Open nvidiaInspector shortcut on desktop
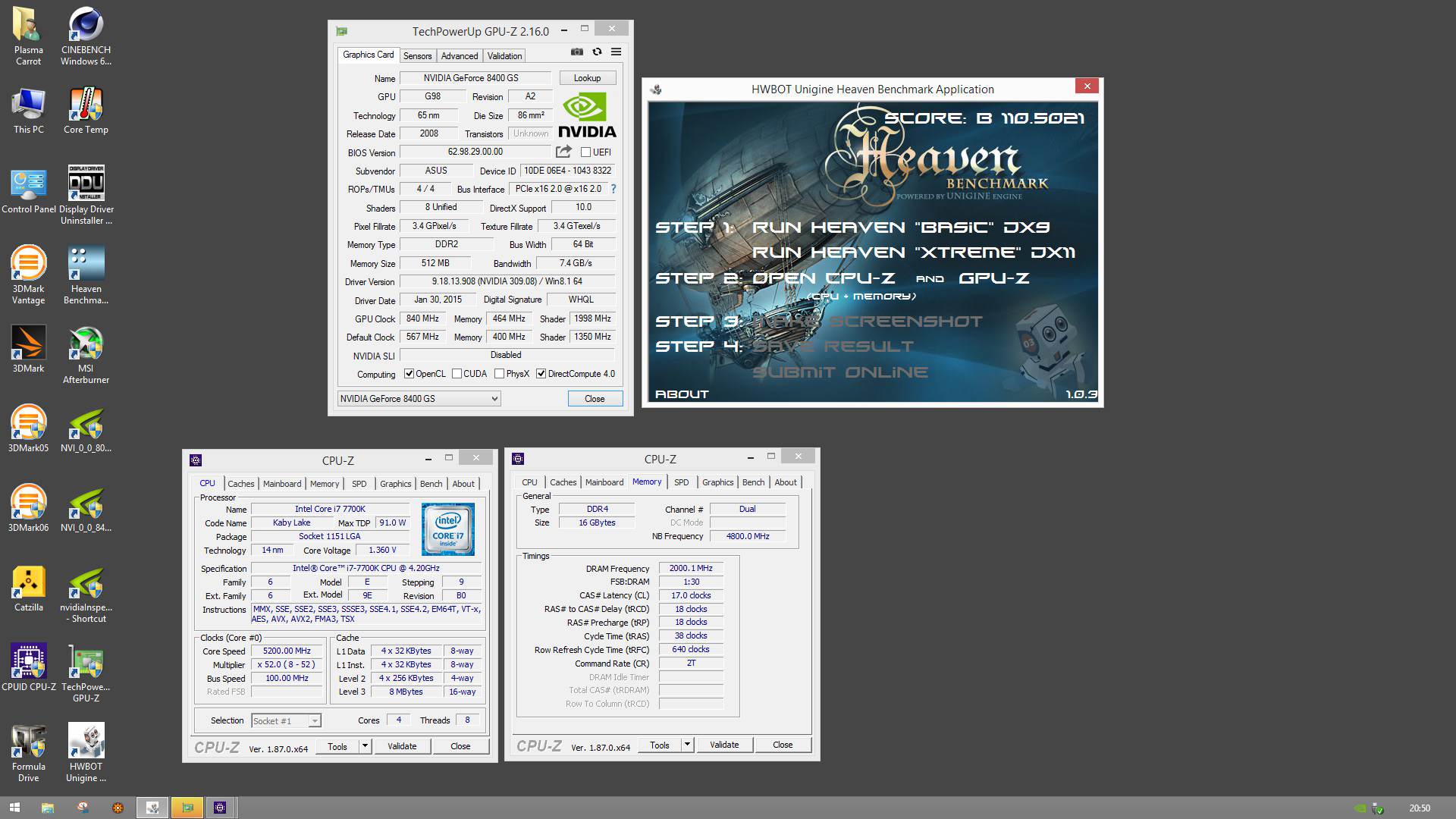1456x819 pixels. coord(86,594)
